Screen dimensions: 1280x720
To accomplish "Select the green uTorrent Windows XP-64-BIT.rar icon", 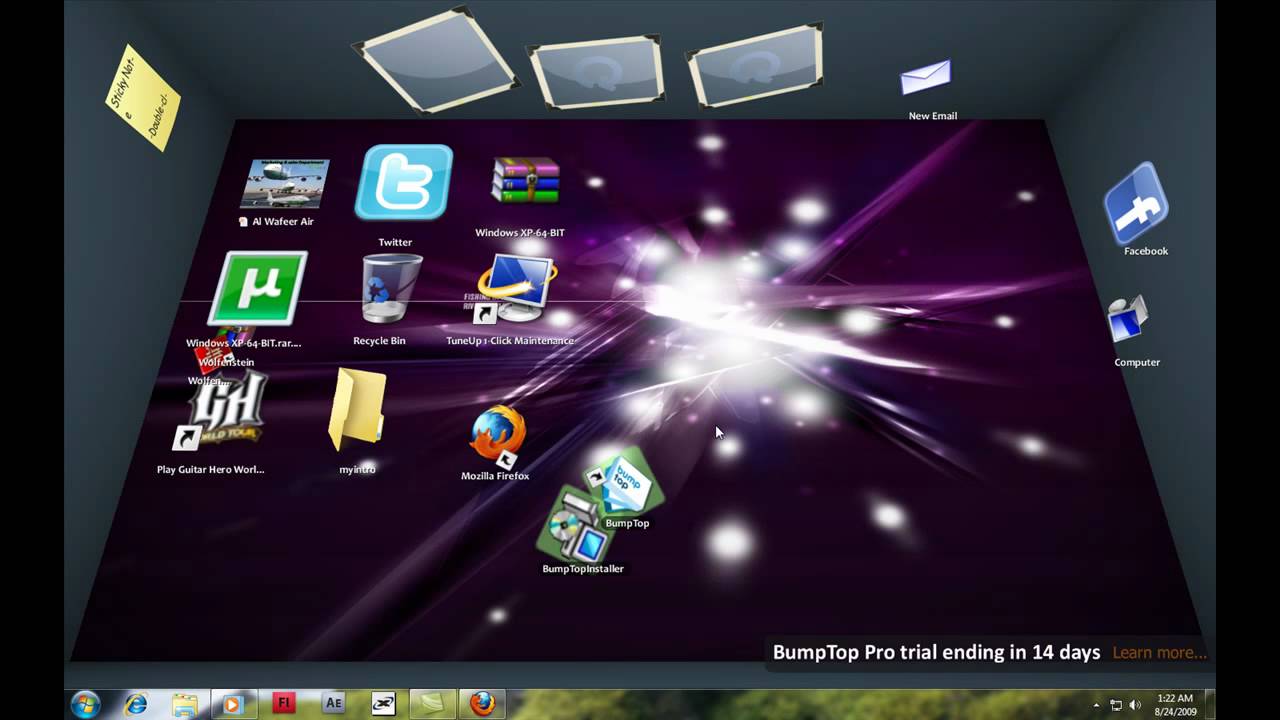I will 258,288.
